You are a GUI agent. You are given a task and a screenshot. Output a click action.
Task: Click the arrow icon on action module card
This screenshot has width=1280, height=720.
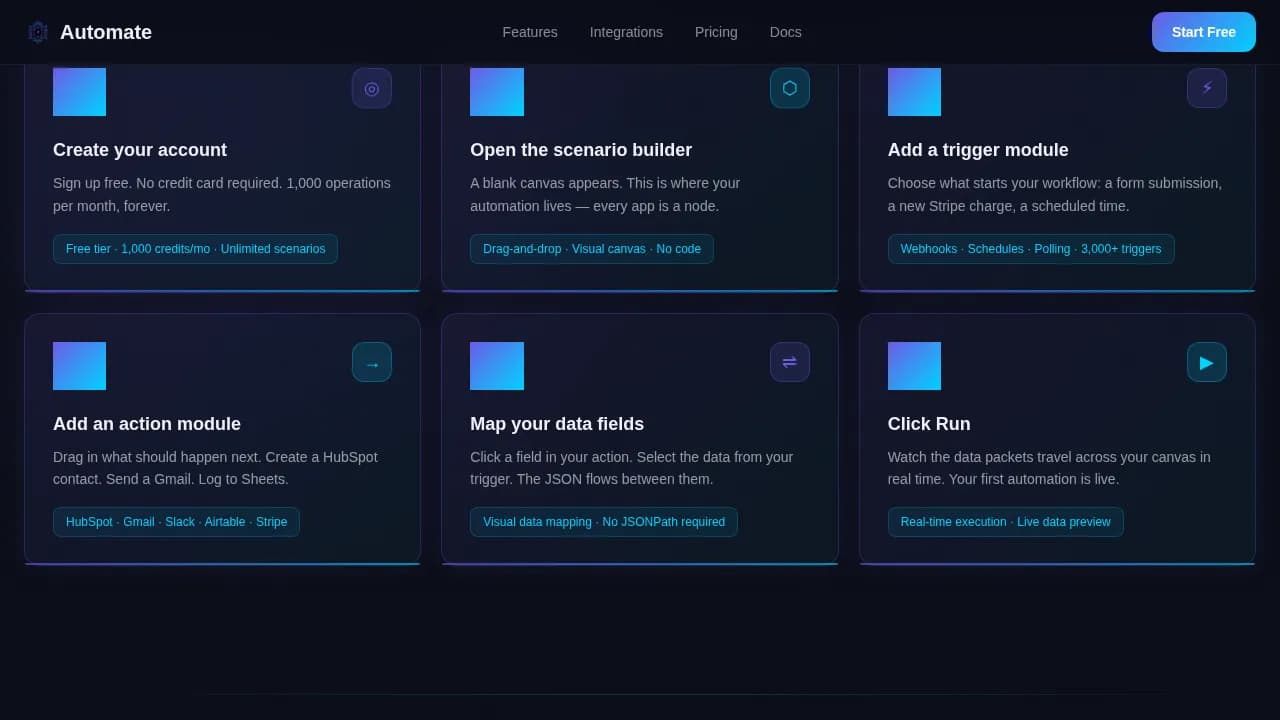tap(372, 362)
